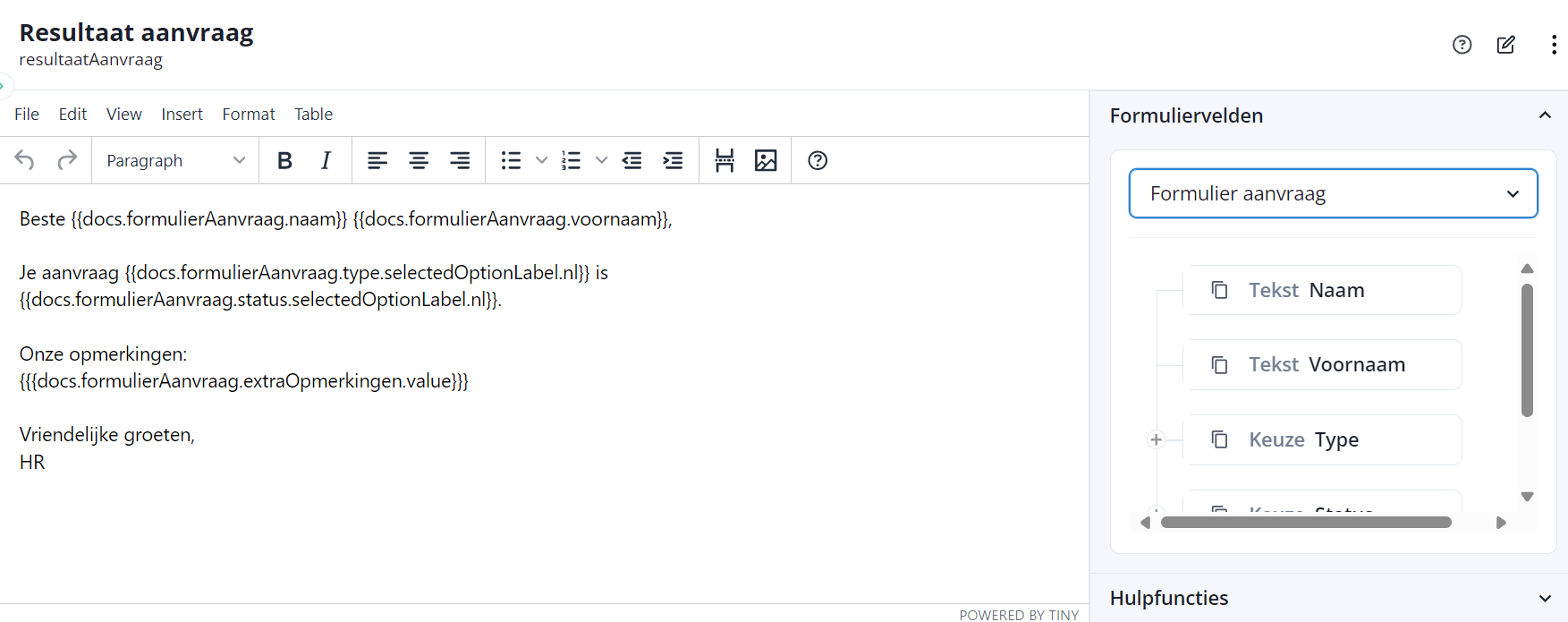Screen dimensions: 1568x622
Task: Open the Insert menu
Action: click(x=182, y=115)
